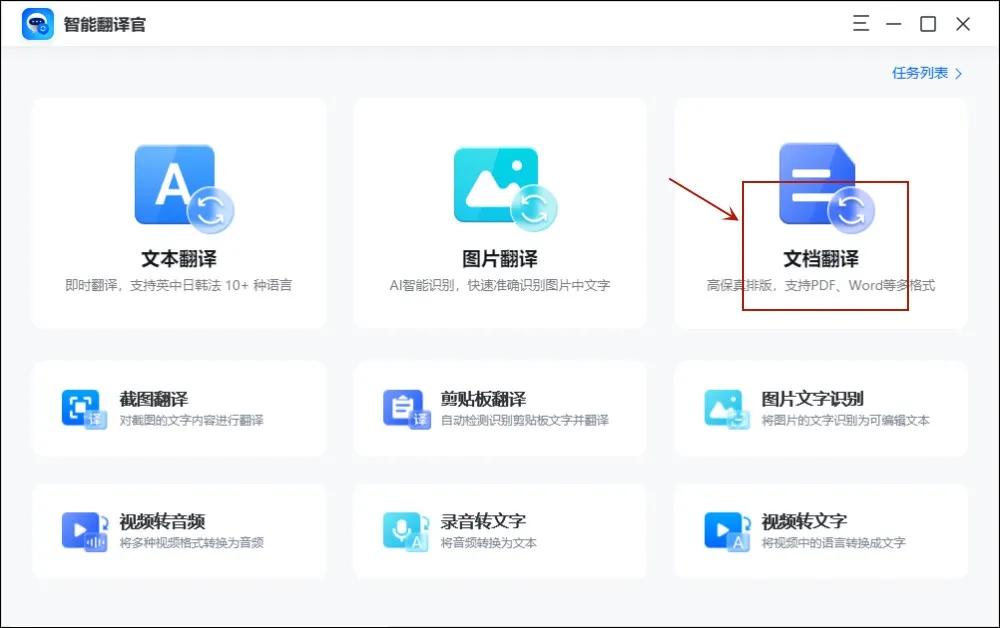Choose the 图片文字识别 label
Screen dimensions: 1000x628
812,399
